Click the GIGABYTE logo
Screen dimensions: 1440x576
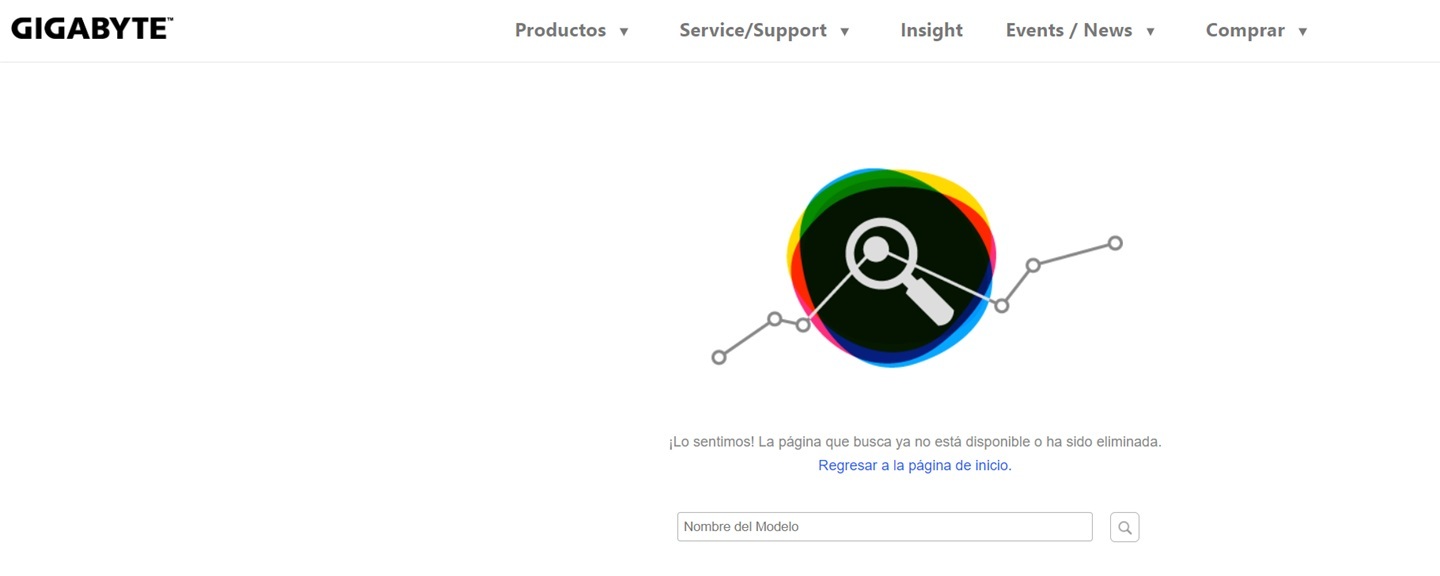coord(92,29)
